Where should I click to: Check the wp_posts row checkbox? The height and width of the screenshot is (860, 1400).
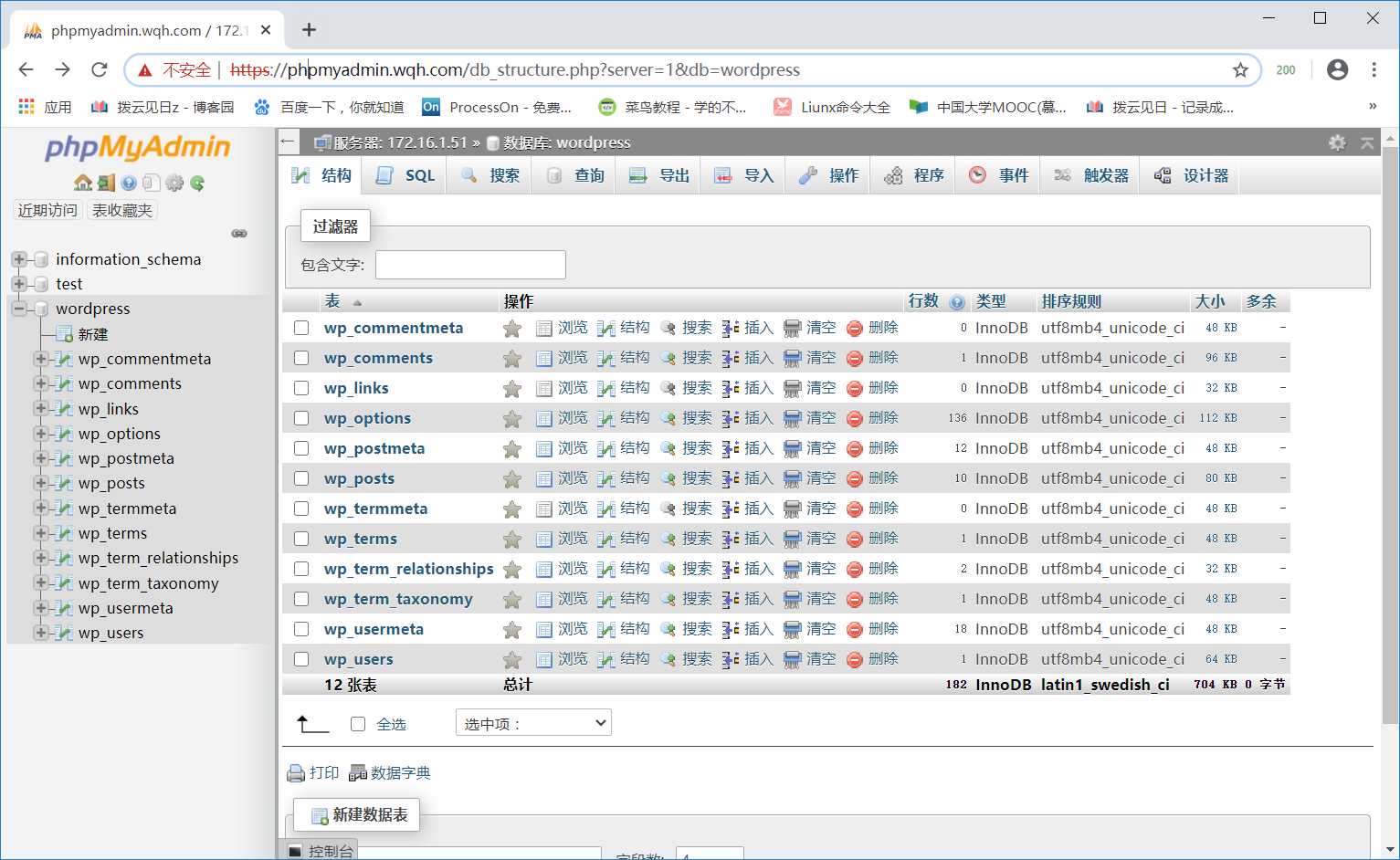pos(301,478)
